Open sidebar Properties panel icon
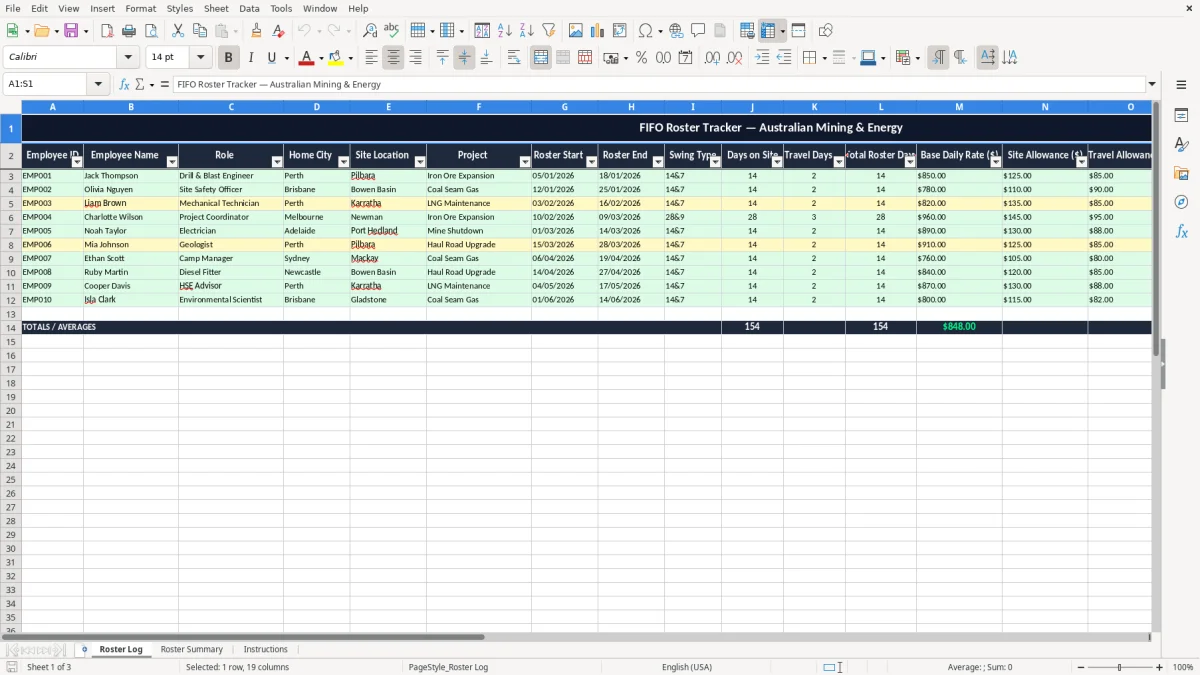The width and height of the screenshot is (1200, 675). click(x=1181, y=116)
